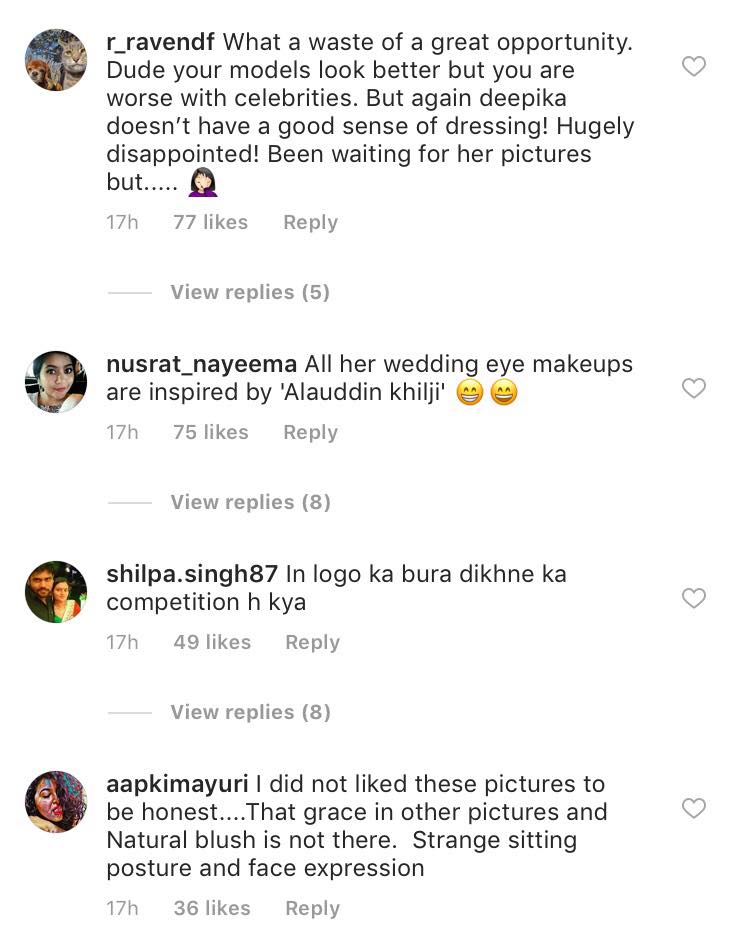Screen dimensions: 750x947
Task: Expand View replies (5) under r_ravendf
Action: [x=249, y=292]
